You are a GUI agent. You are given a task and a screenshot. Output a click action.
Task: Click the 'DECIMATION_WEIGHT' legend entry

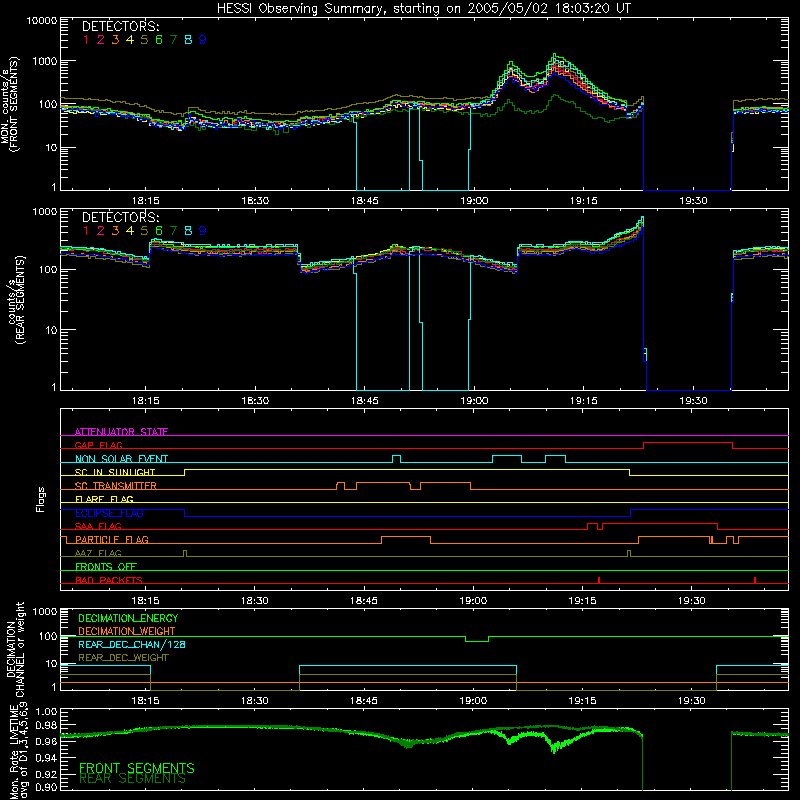click(x=127, y=631)
